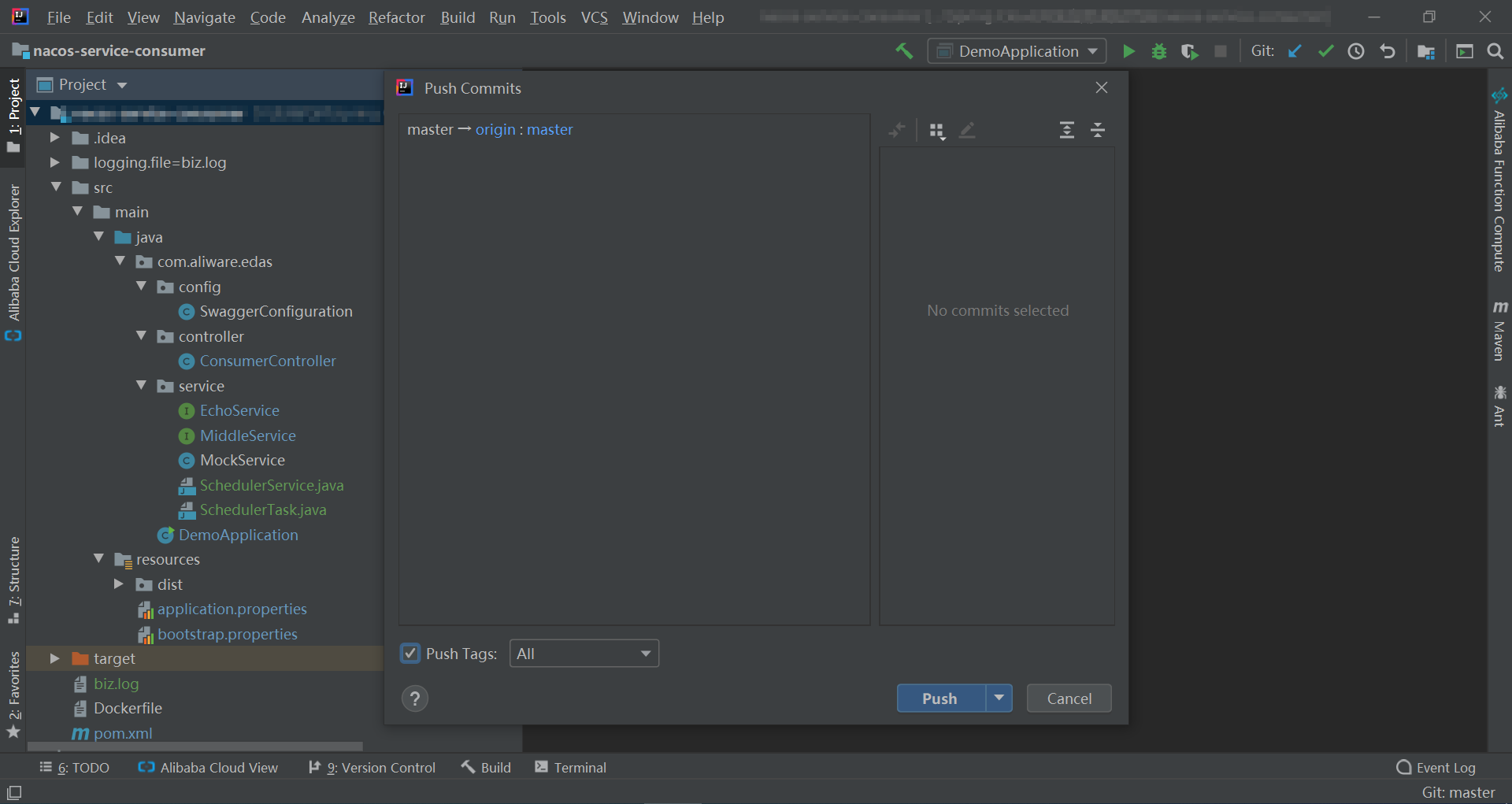Click the green Run button in toolbar

[1128, 51]
